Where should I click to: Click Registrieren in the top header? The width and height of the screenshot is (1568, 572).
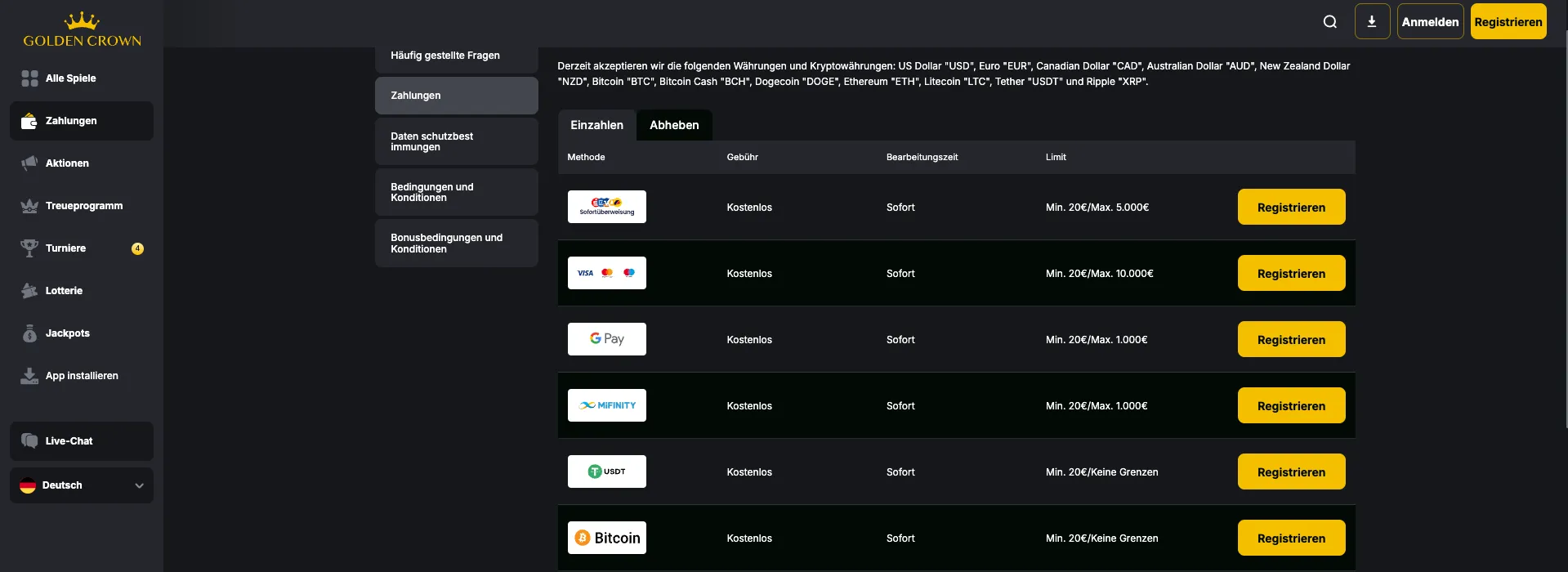click(x=1508, y=22)
